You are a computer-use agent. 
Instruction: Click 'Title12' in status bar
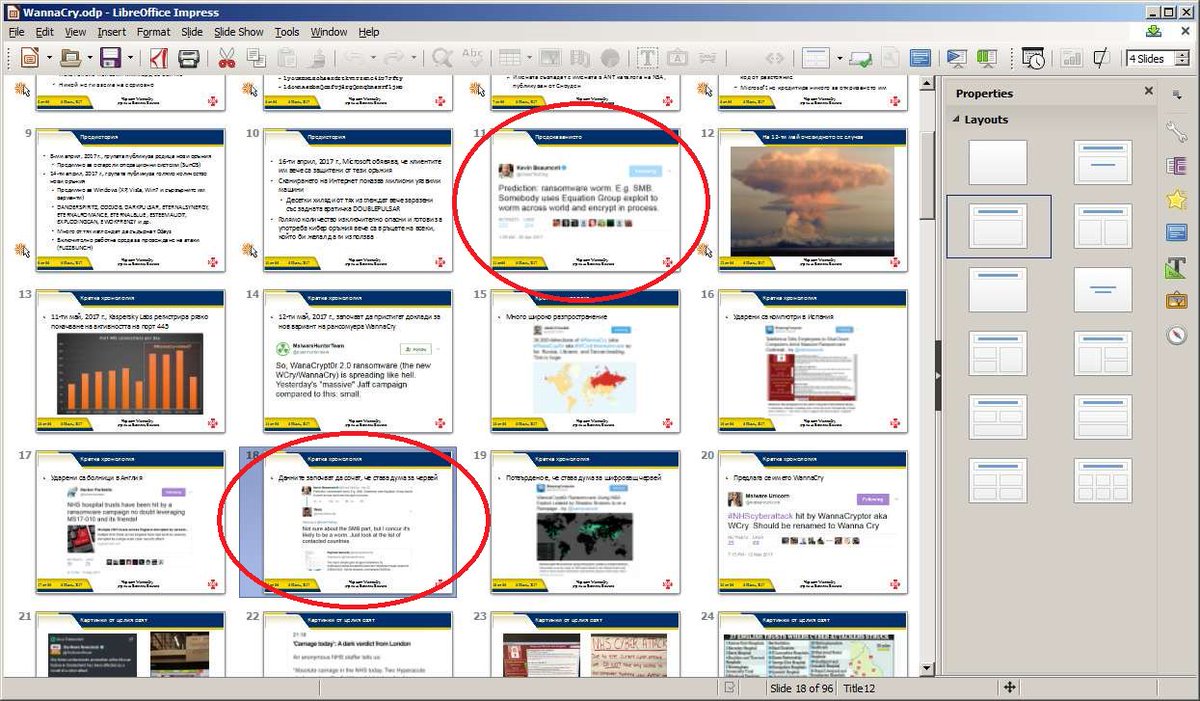[860, 689]
